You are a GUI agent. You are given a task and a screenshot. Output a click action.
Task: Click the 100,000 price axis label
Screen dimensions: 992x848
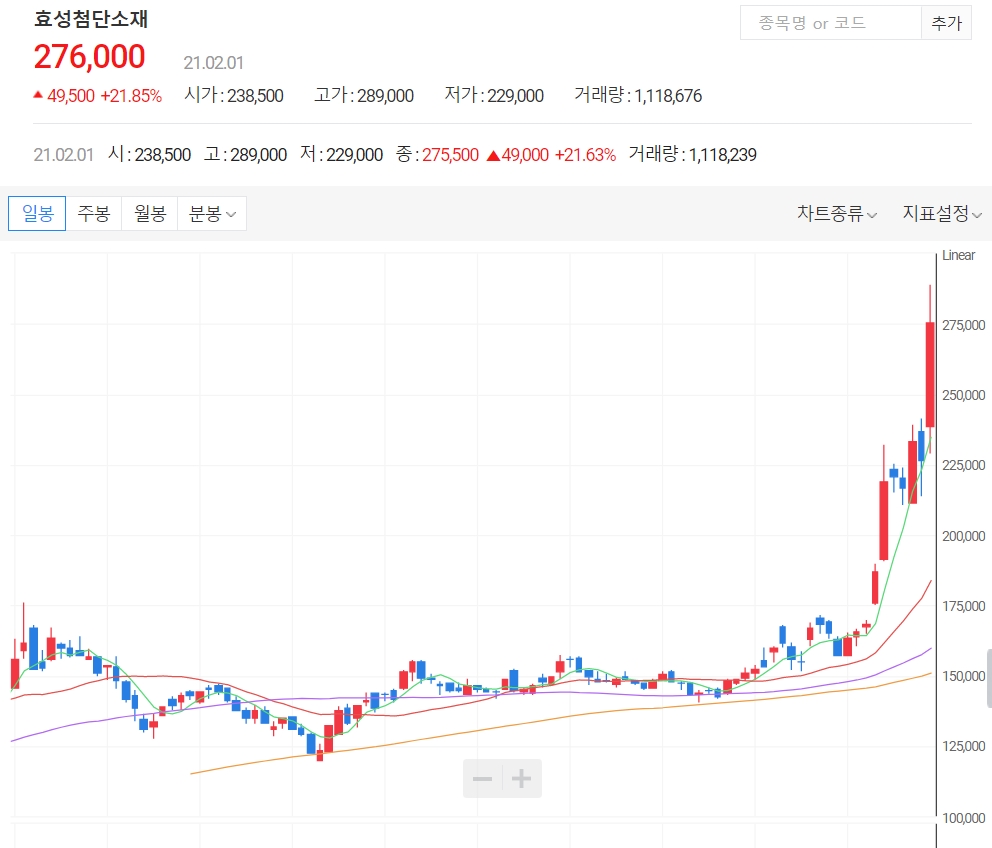pyautogui.click(x=964, y=818)
